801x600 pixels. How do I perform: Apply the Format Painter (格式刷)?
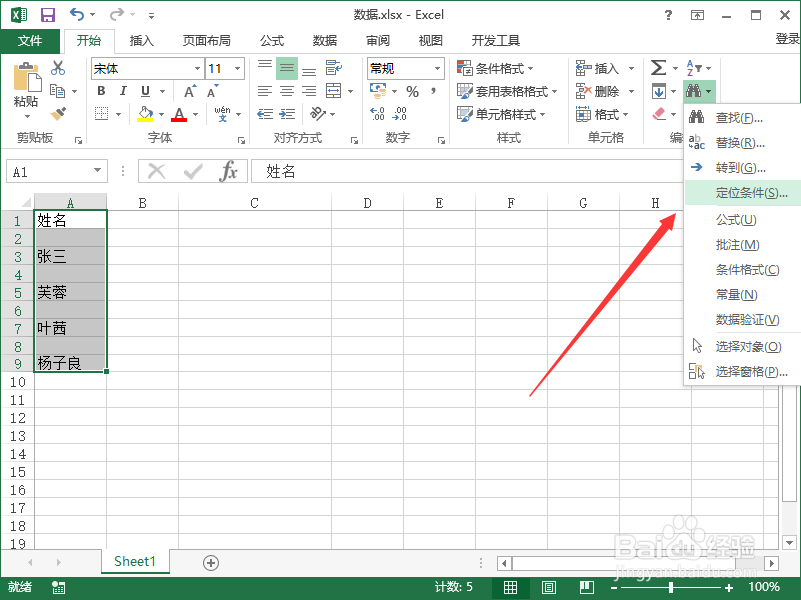coord(58,113)
